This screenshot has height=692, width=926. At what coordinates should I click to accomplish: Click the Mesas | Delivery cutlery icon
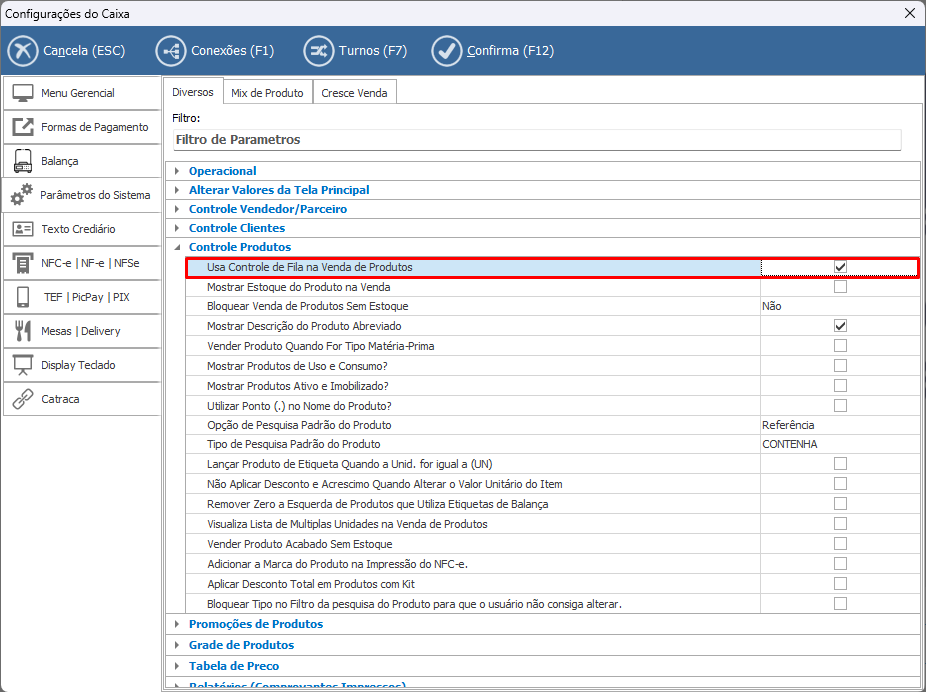tap(23, 331)
